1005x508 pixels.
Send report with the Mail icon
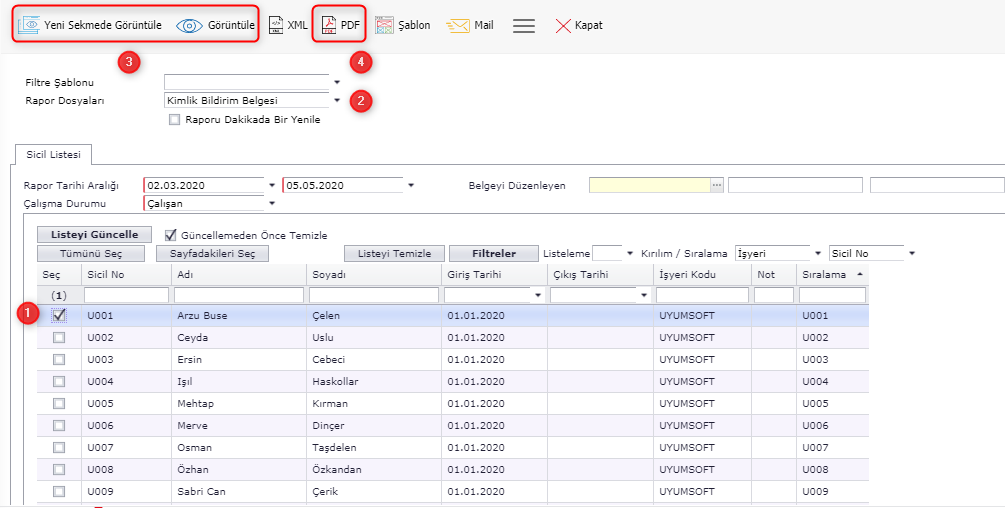pos(458,25)
